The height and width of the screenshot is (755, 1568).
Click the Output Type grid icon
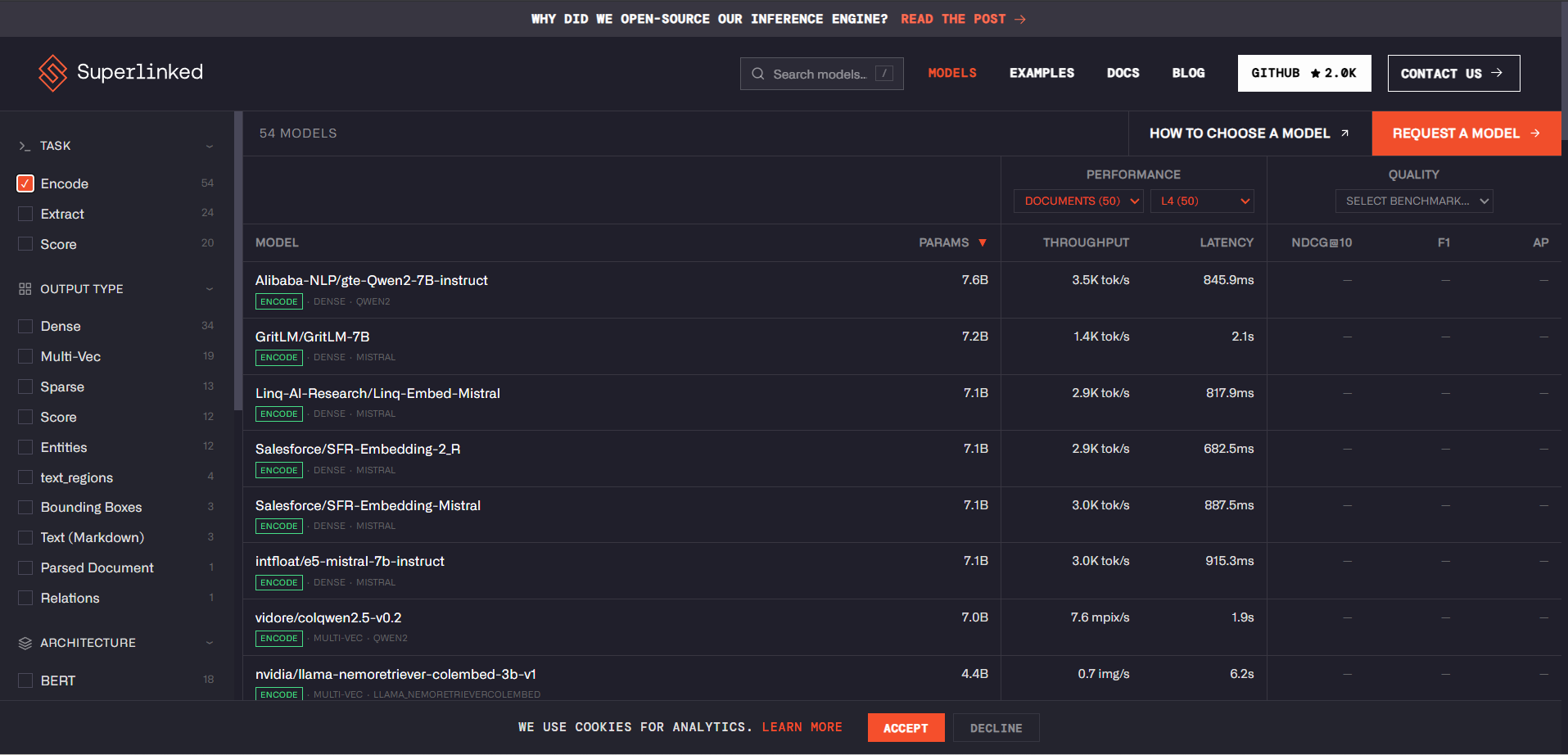[x=25, y=289]
